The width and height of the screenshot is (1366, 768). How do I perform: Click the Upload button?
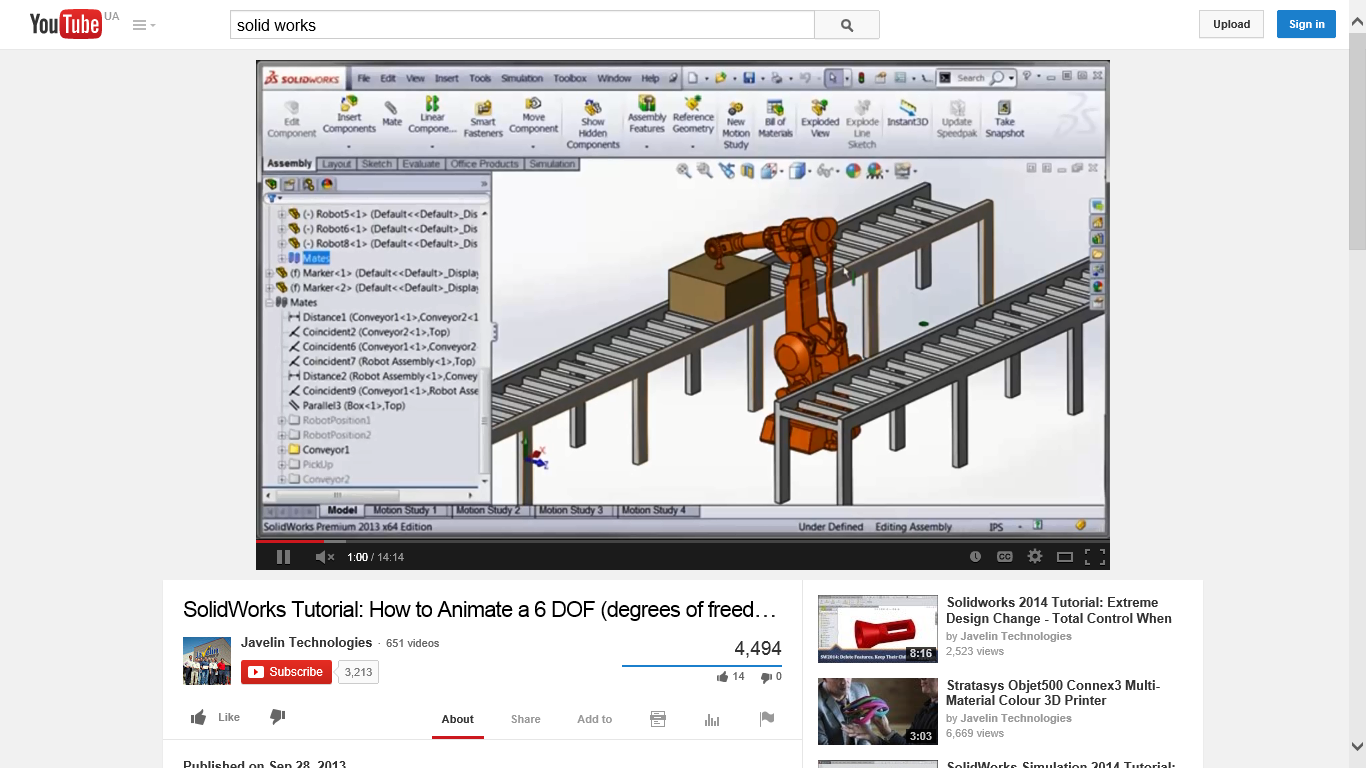coord(1231,24)
